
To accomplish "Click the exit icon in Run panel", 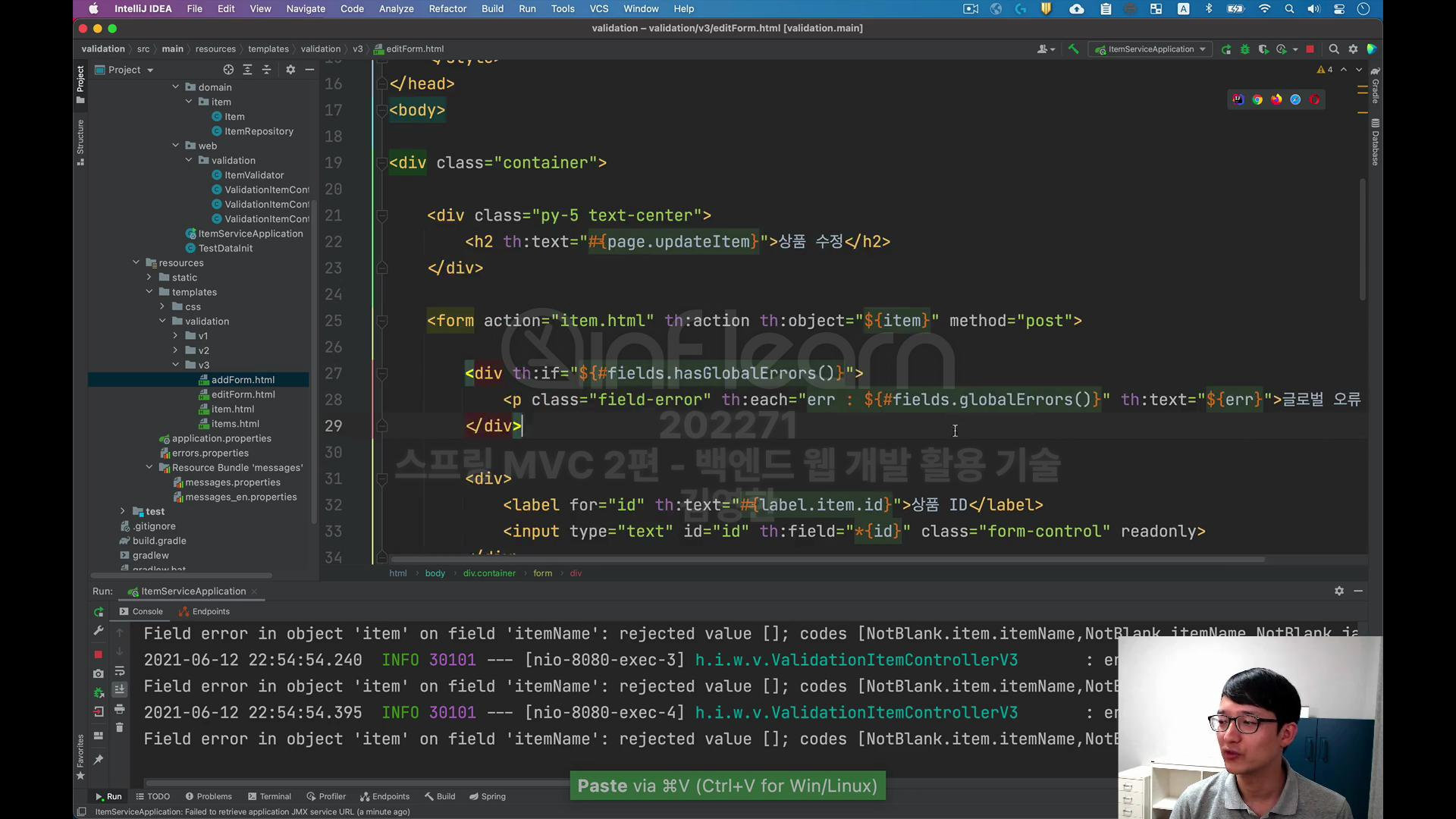I will [99, 711].
